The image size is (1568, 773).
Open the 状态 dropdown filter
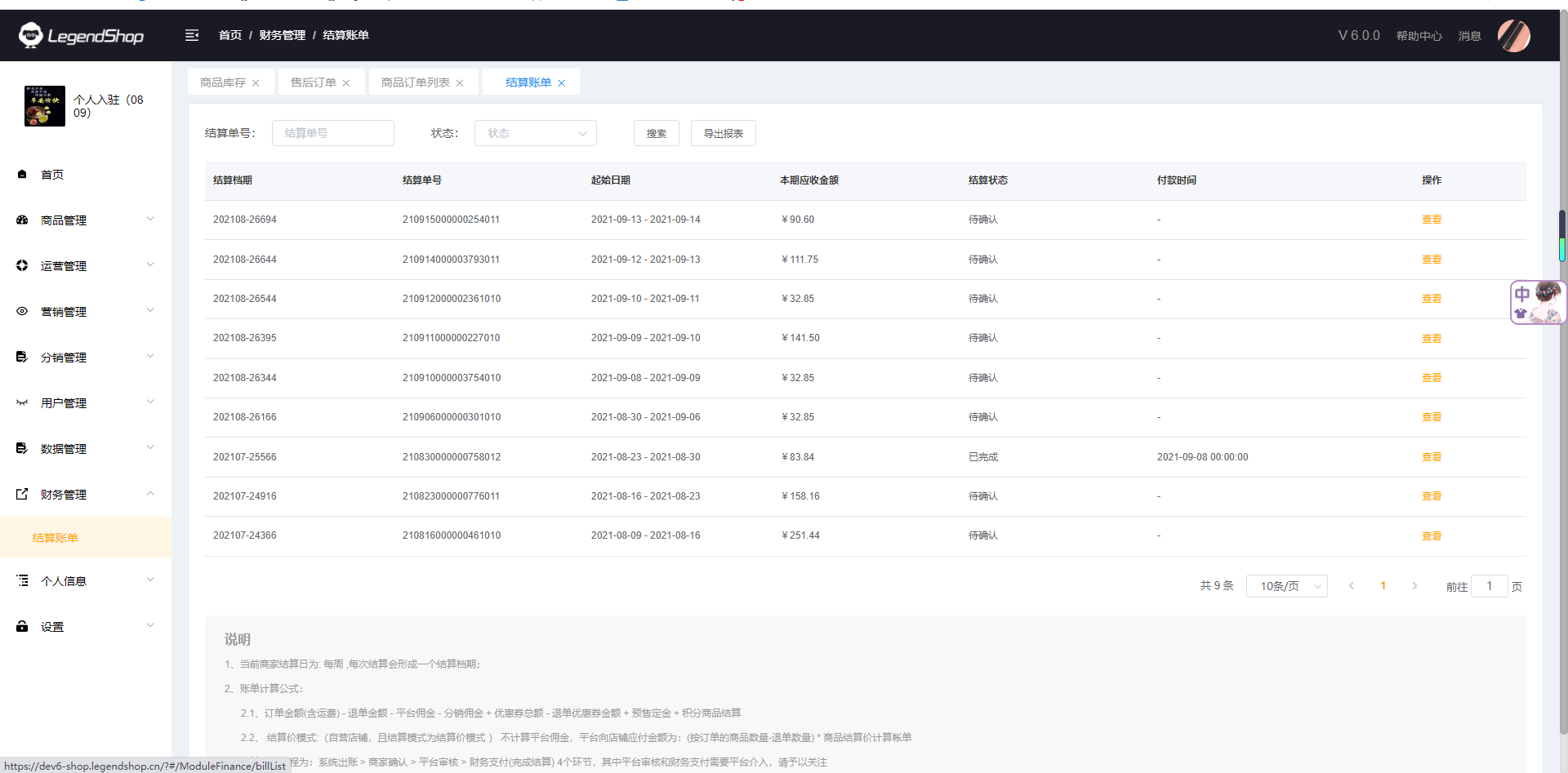535,133
